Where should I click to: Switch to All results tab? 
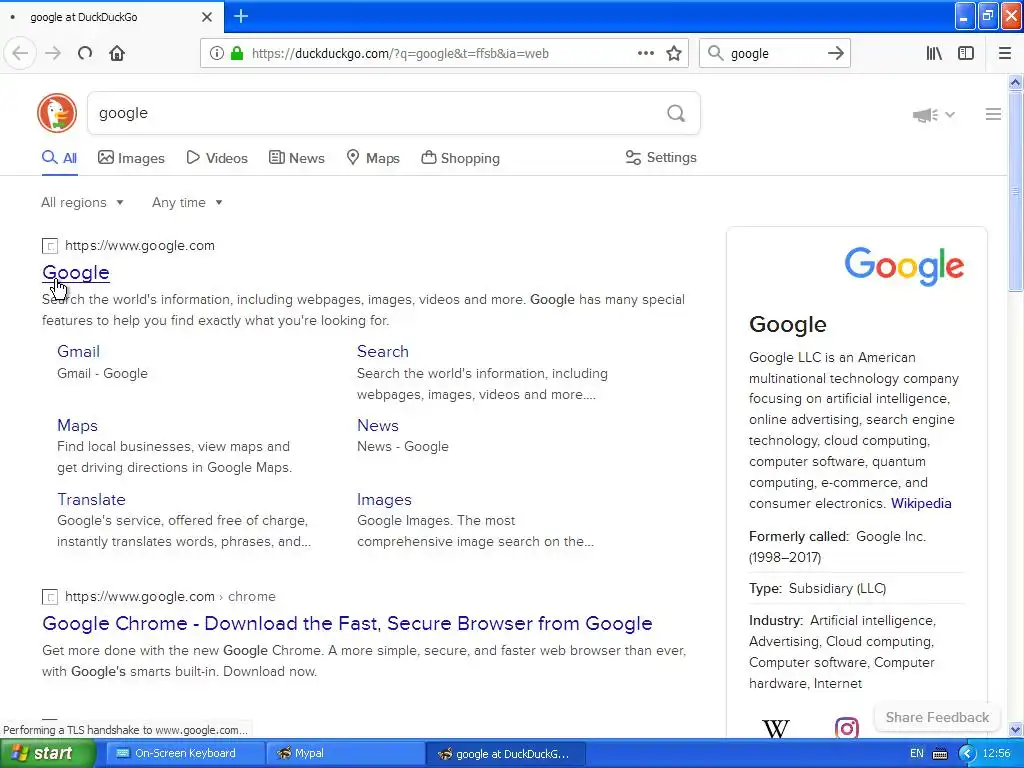[59, 158]
